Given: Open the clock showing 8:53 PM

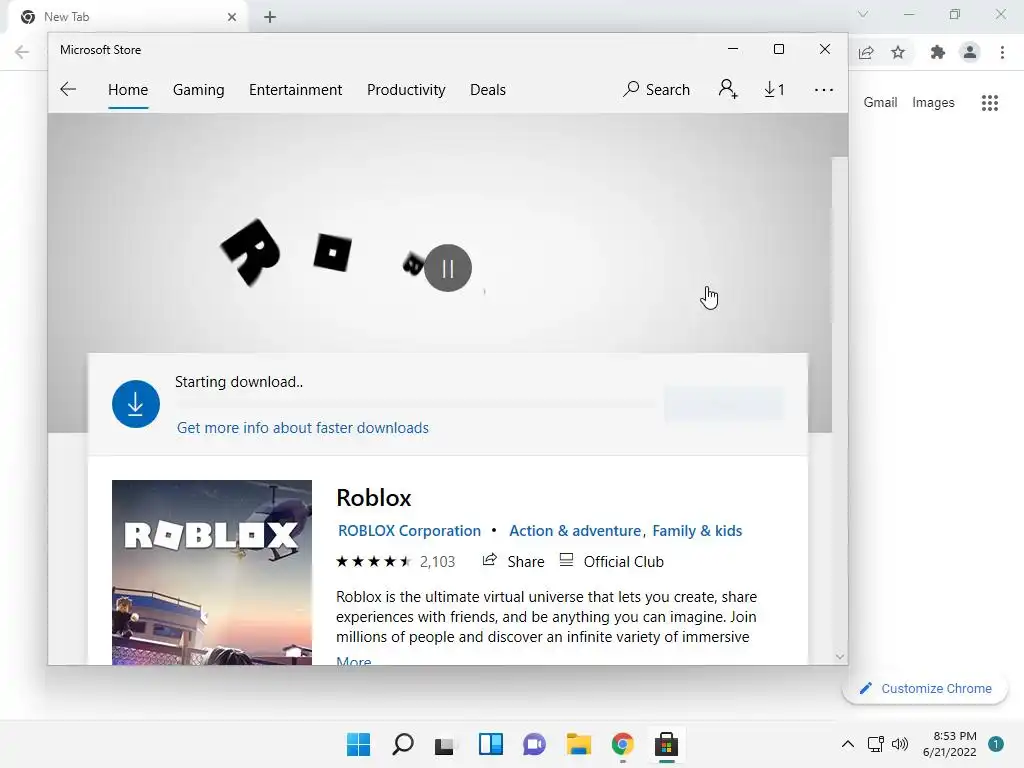Looking at the screenshot, I should pyautogui.click(x=950, y=744).
